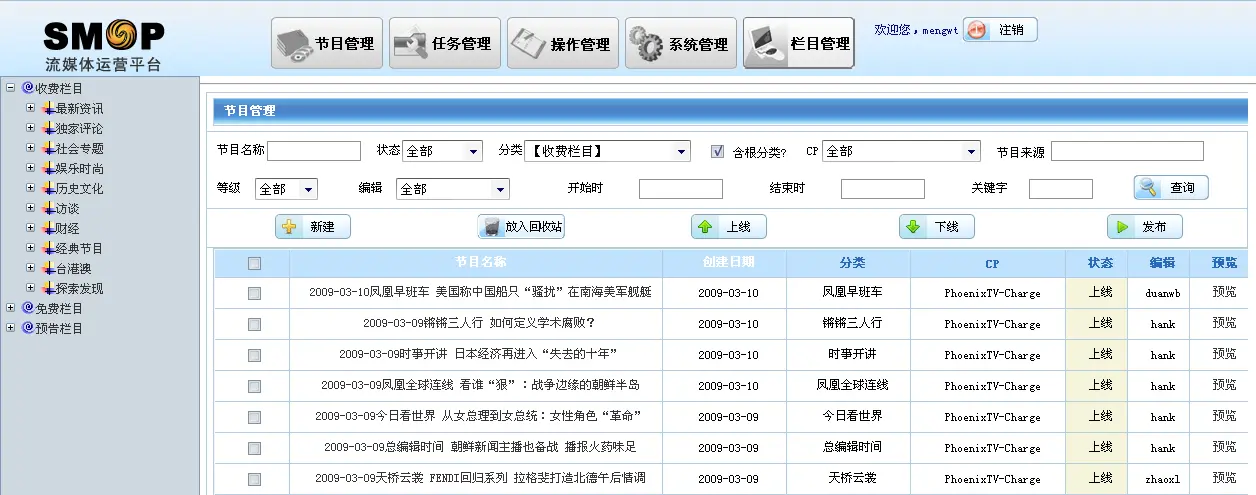Click the 节目名称 search input field
The image size is (1256, 495).
tap(313, 152)
